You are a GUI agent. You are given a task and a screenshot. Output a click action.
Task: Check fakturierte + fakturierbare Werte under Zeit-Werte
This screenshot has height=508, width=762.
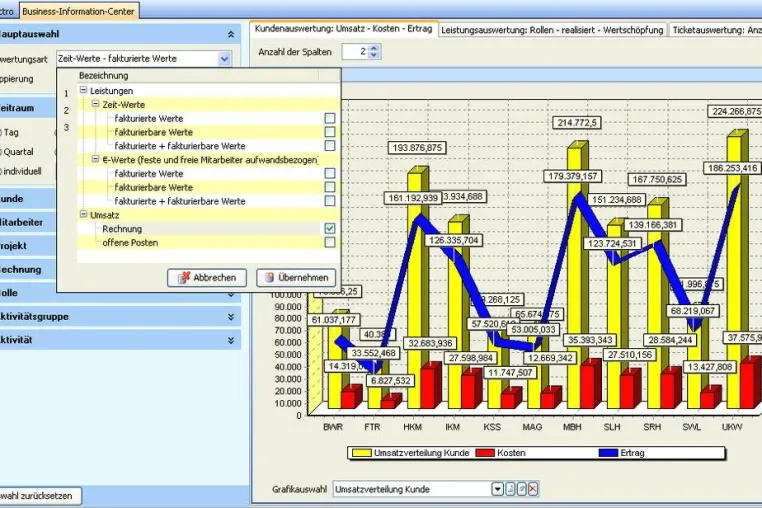click(329, 145)
